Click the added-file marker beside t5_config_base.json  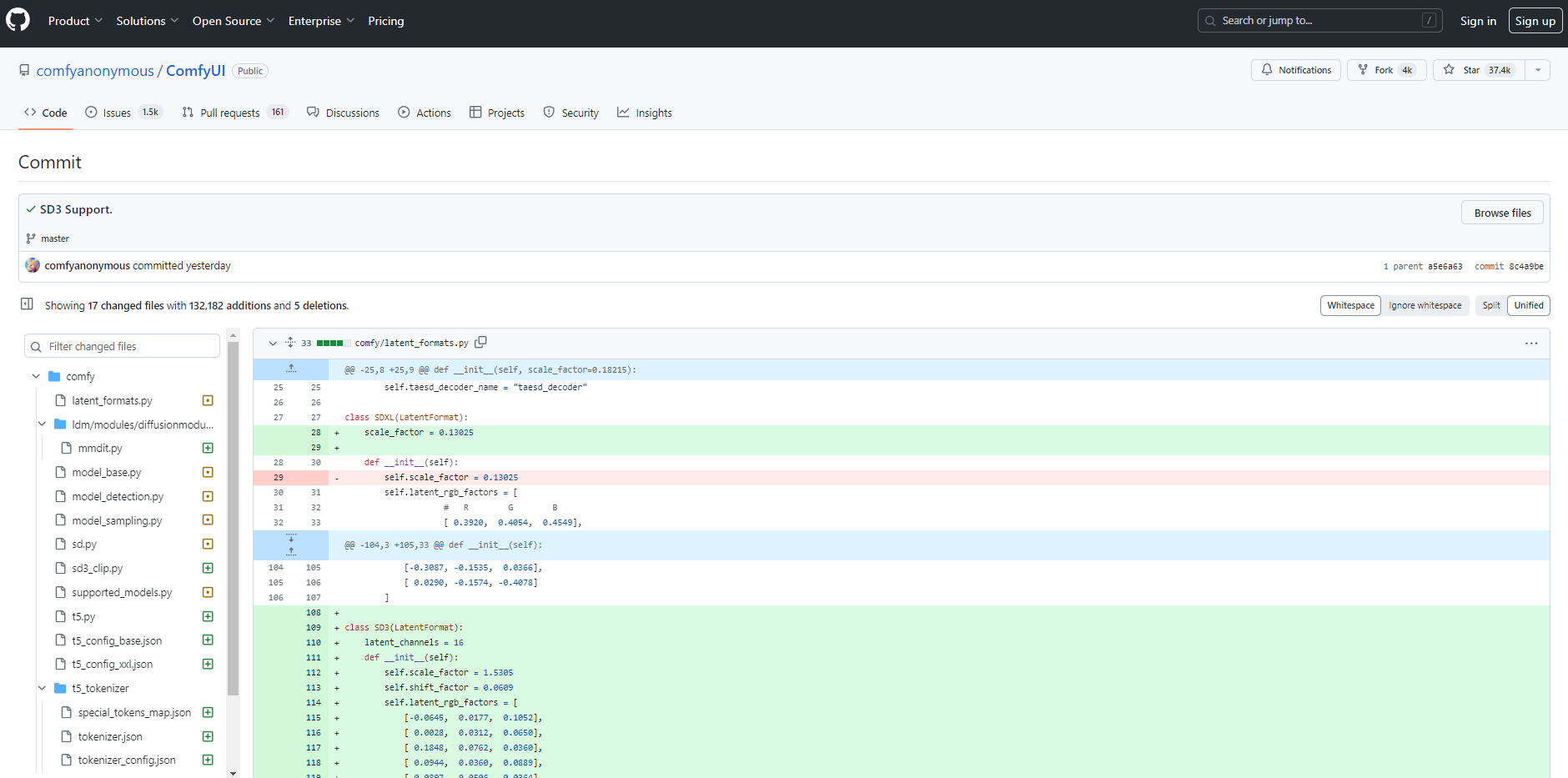pyautogui.click(x=208, y=640)
